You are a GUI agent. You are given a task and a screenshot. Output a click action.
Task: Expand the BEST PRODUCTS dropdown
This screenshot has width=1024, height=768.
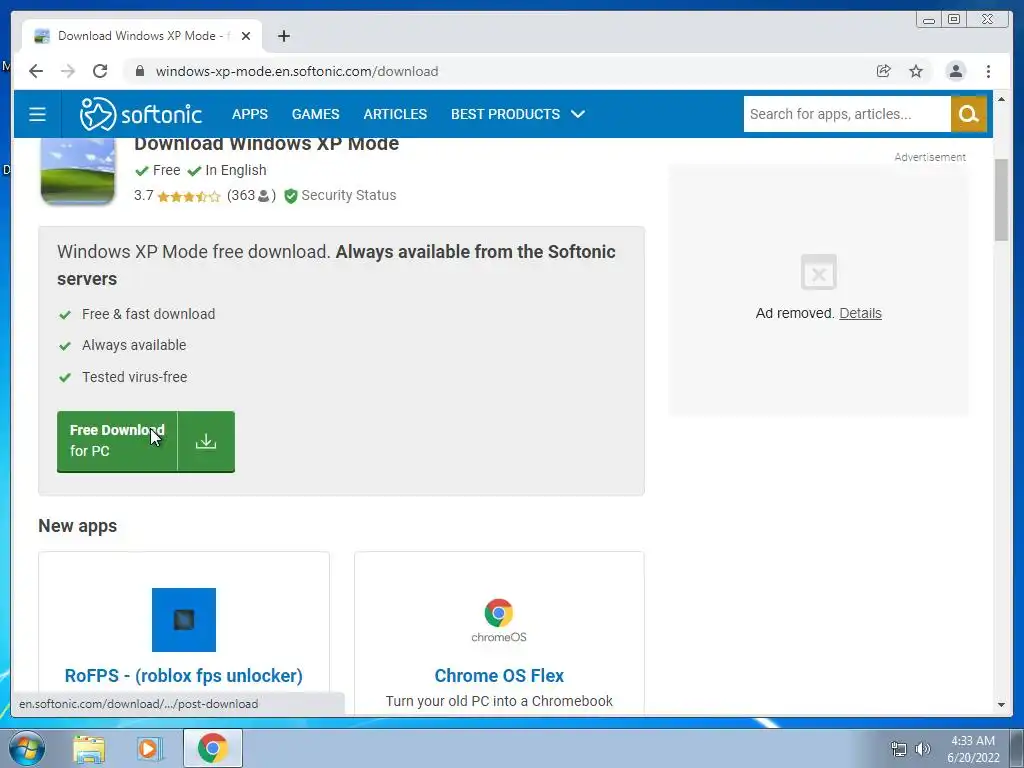(517, 114)
